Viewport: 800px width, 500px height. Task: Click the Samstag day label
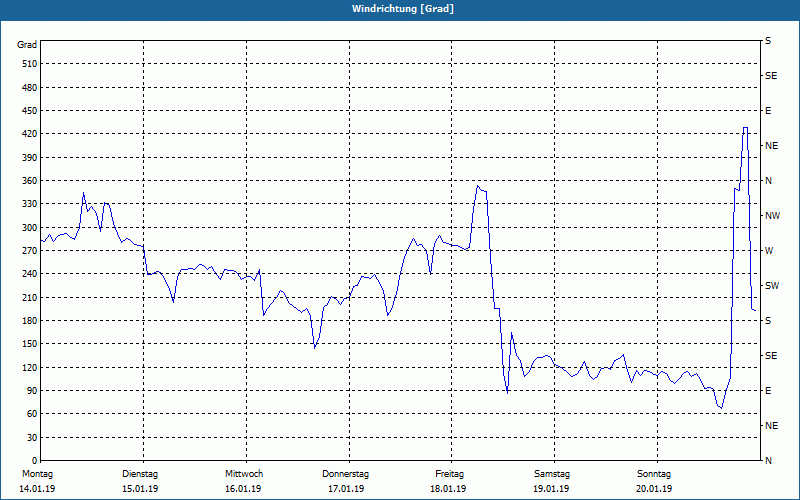[x=552, y=474]
